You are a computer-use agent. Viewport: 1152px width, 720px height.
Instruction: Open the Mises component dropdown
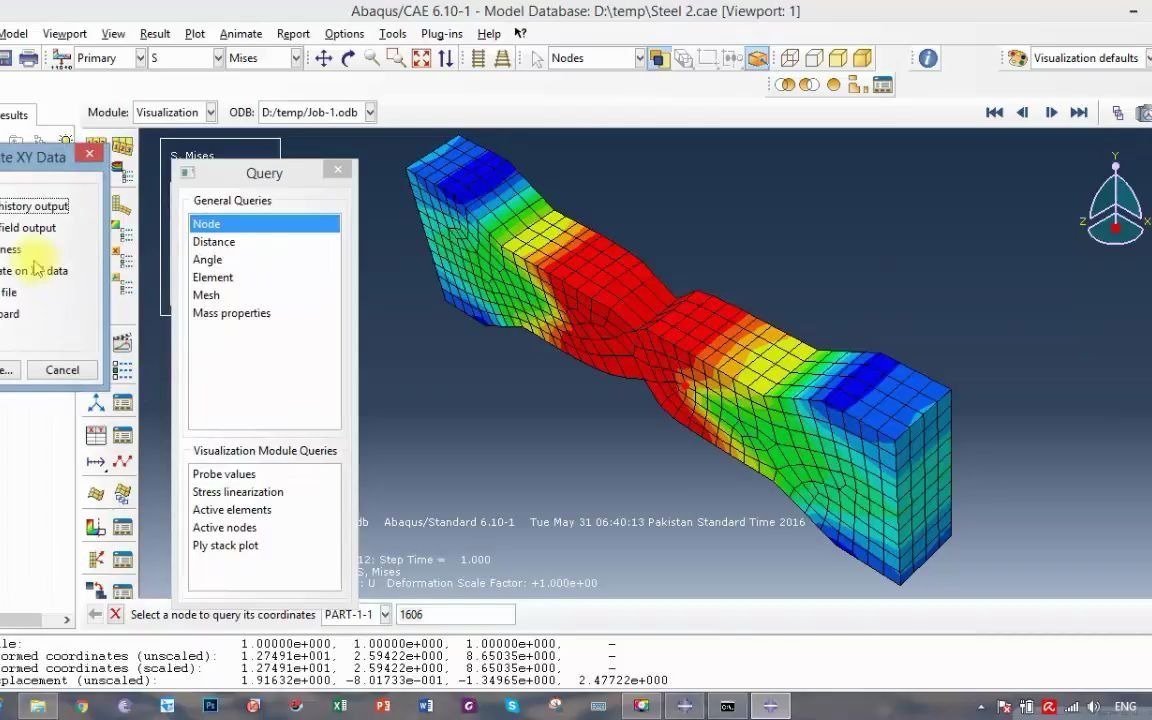[296, 58]
